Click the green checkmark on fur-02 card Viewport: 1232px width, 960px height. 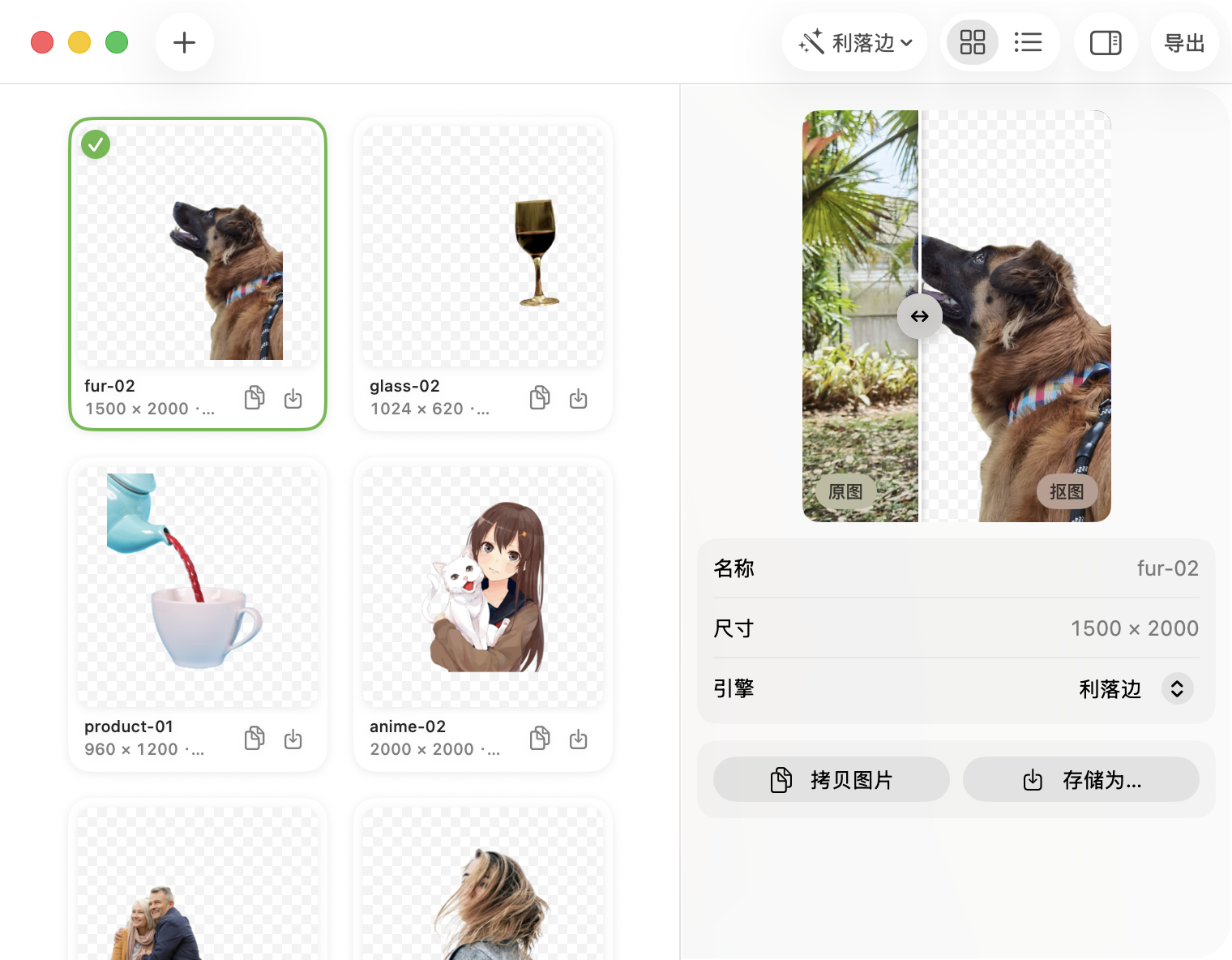96,144
